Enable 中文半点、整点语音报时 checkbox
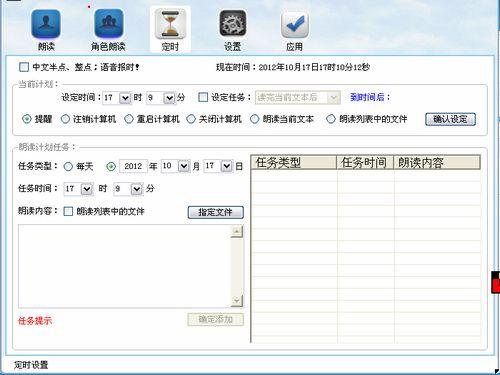The width and height of the screenshot is (500, 375). [24, 67]
